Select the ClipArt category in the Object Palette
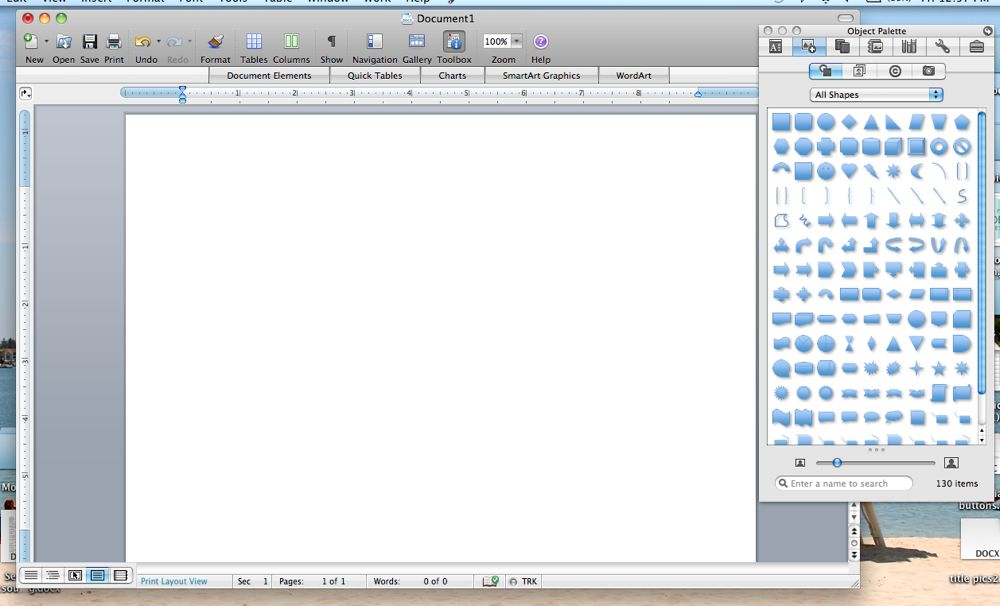 point(859,70)
